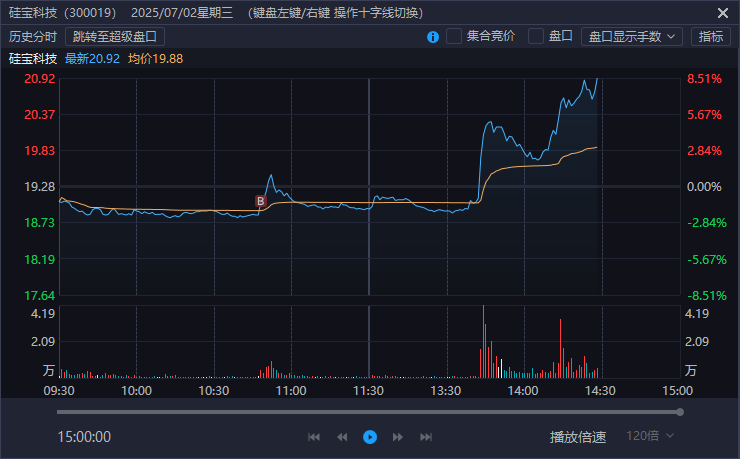The image size is (740, 459).
Task: Start playback with the blue play button
Action: coord(370,437)
